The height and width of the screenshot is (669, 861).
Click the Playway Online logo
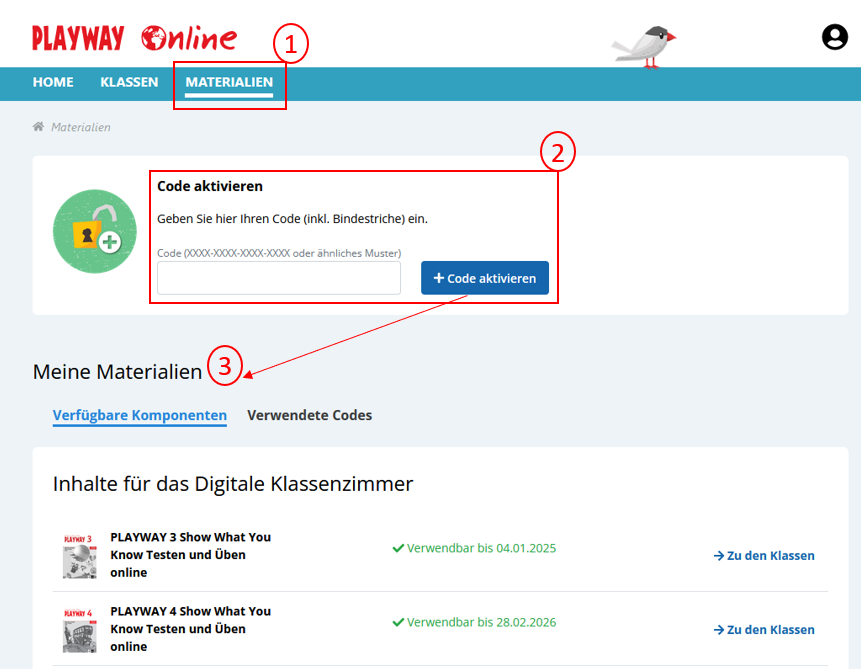point(135,38)
